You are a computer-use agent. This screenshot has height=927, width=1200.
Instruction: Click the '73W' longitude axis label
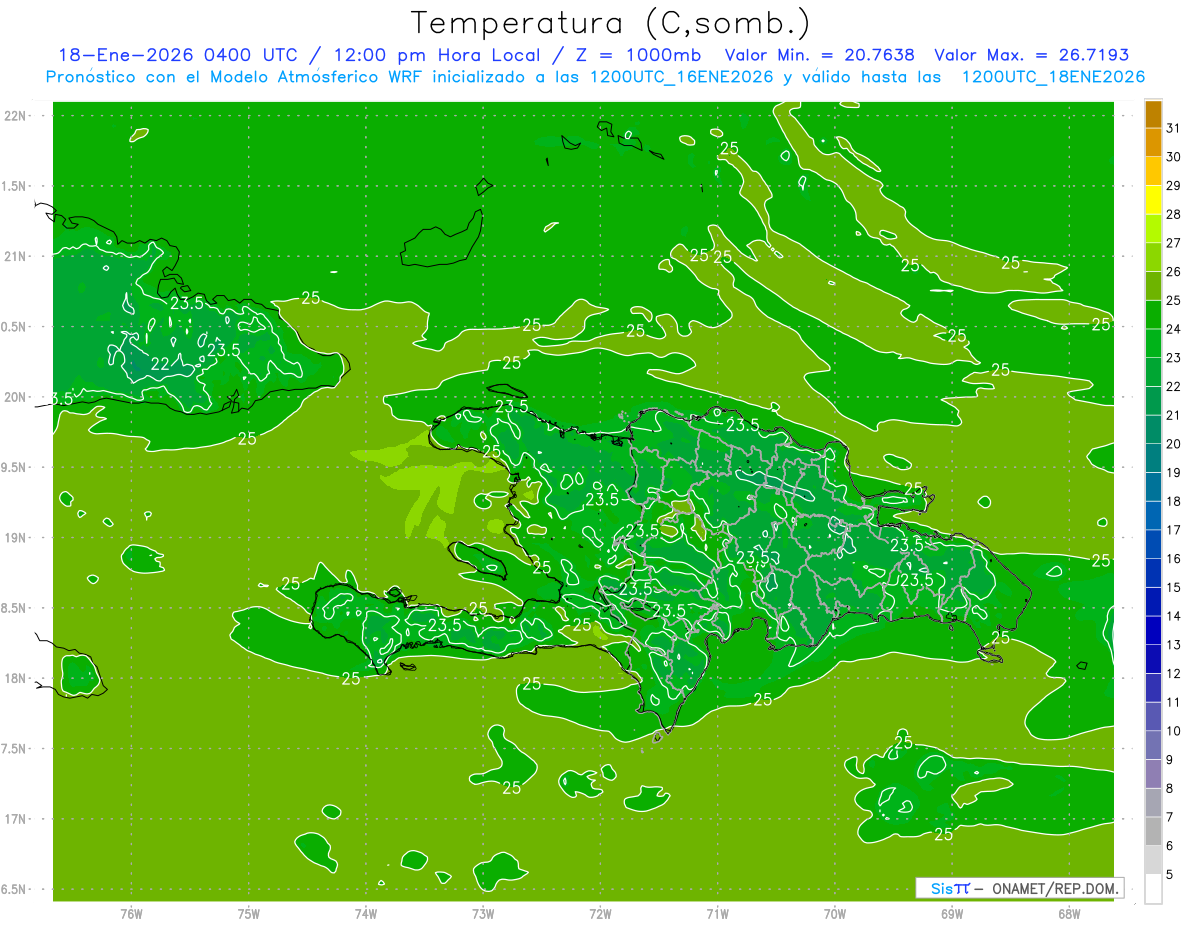click(483, 913)
